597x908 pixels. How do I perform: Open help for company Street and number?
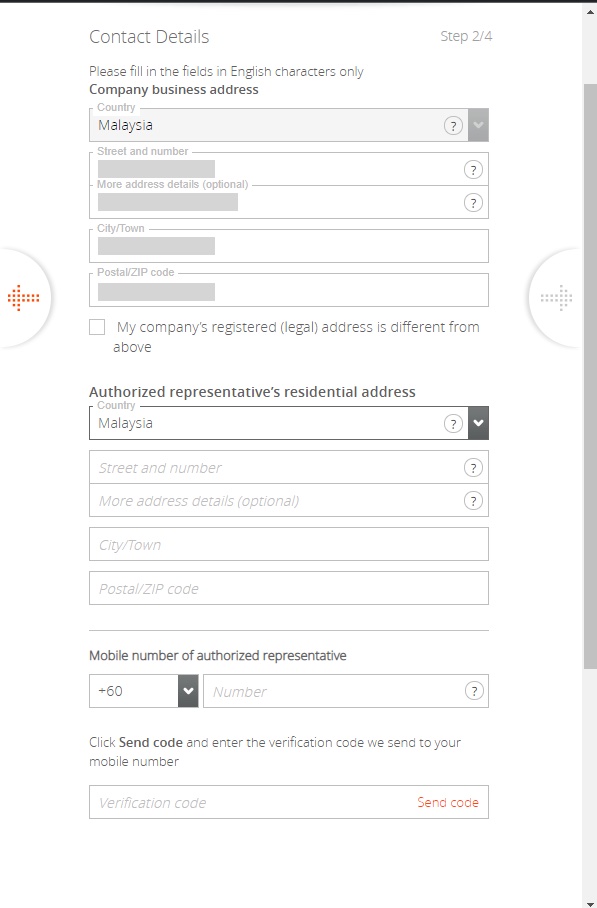tap(473, 170)
